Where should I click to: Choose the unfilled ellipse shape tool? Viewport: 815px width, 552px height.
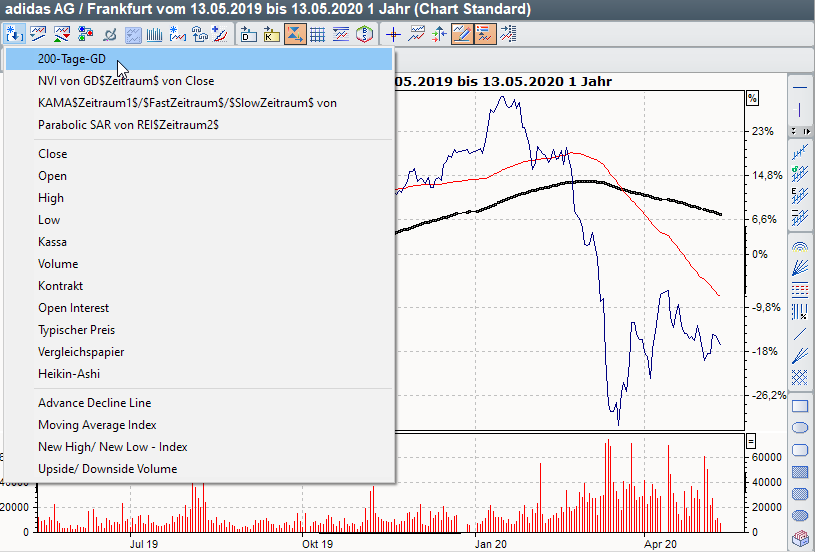pos(799,428)
